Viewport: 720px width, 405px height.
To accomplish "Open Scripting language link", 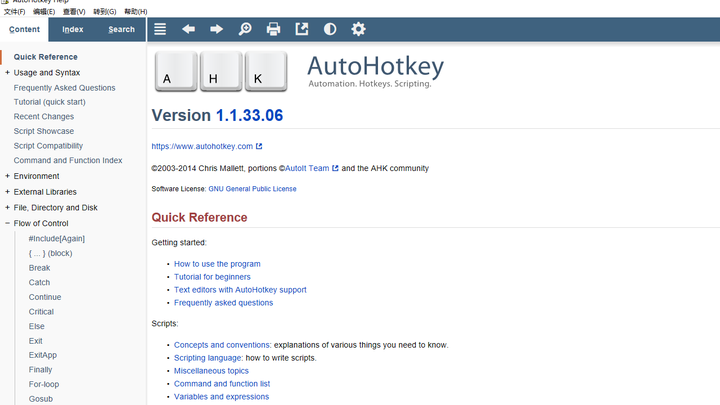I will [x=208, y=358].
